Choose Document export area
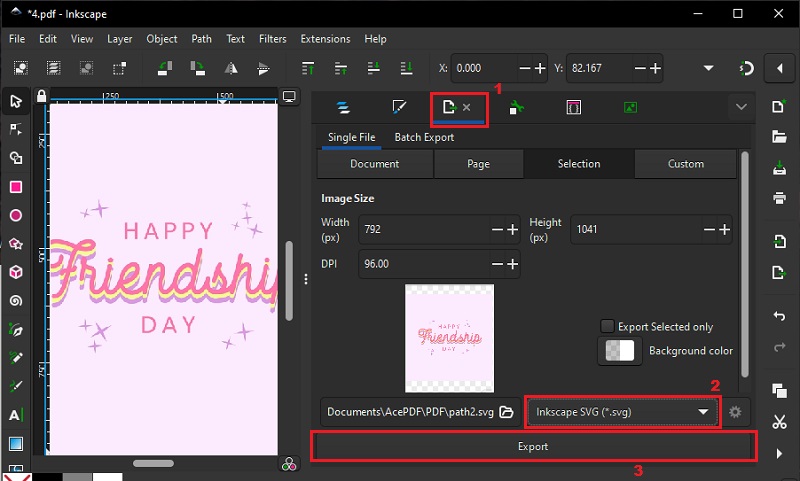 tap(375, 164)
